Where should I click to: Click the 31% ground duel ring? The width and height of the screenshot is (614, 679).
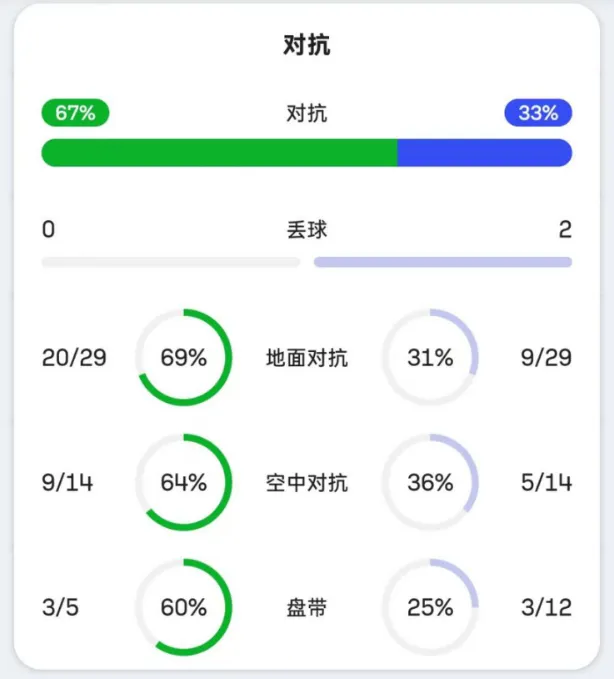coord(430,358)
